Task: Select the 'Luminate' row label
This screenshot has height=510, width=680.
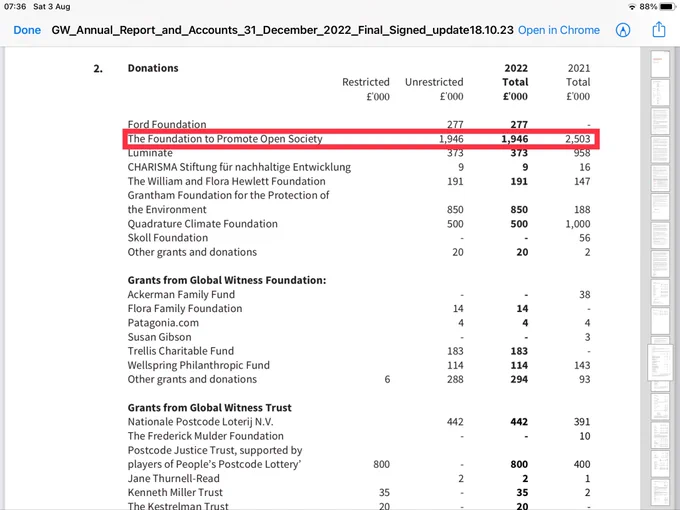Action: (150, 153)
